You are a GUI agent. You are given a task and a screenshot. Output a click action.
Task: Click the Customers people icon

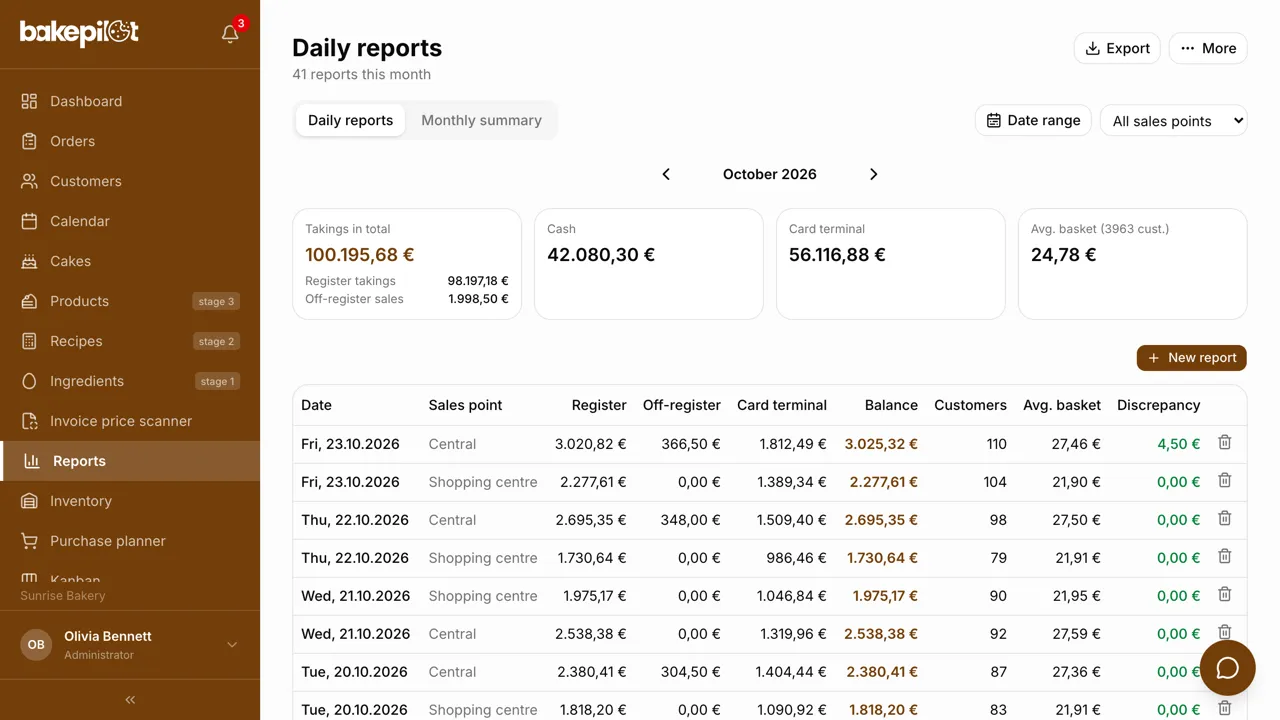(30, 181)
